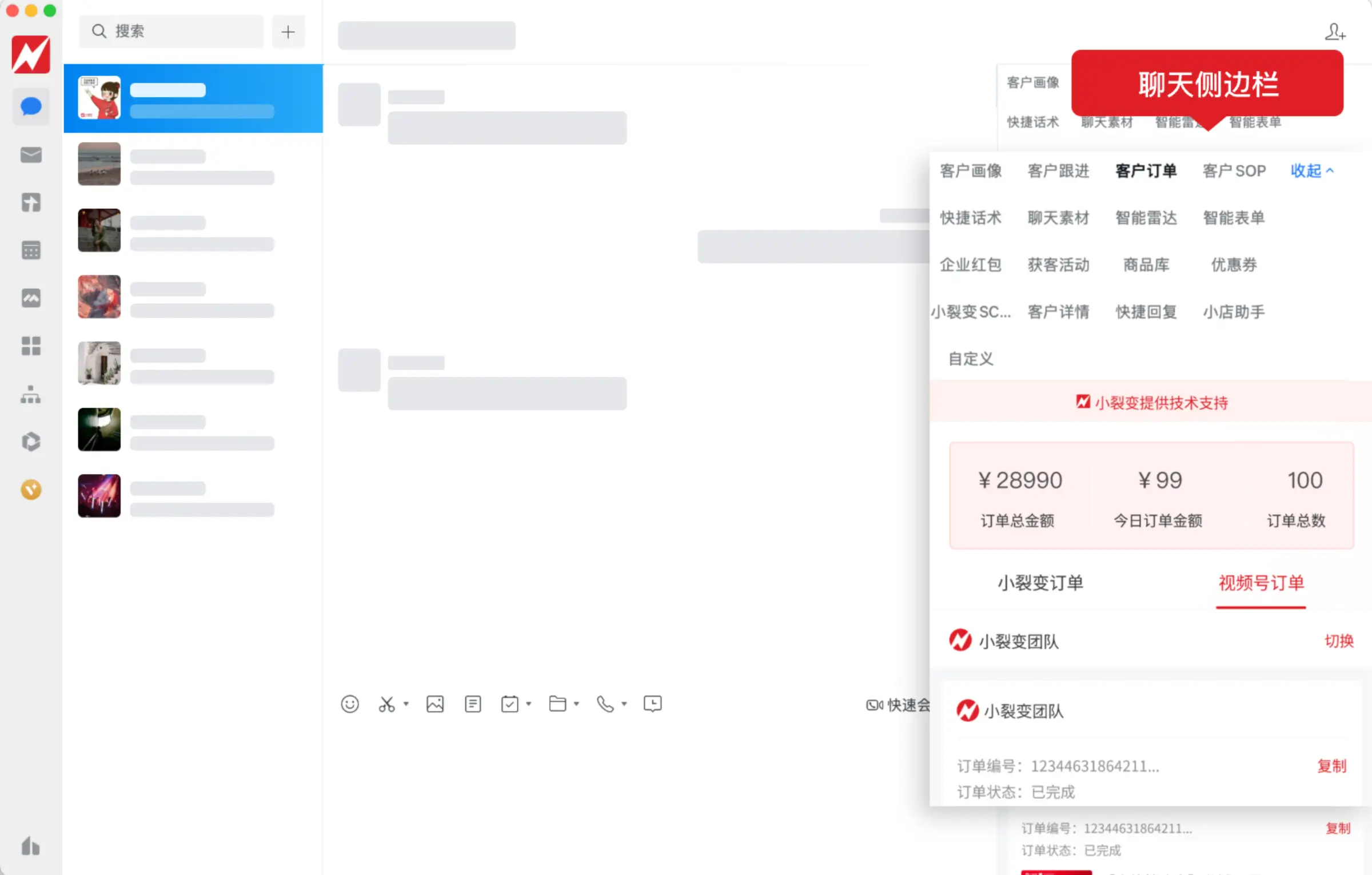Click the scissors screenshot icon
The height and width of the screenshot is (875, 1372).
[x=386, y=704]
